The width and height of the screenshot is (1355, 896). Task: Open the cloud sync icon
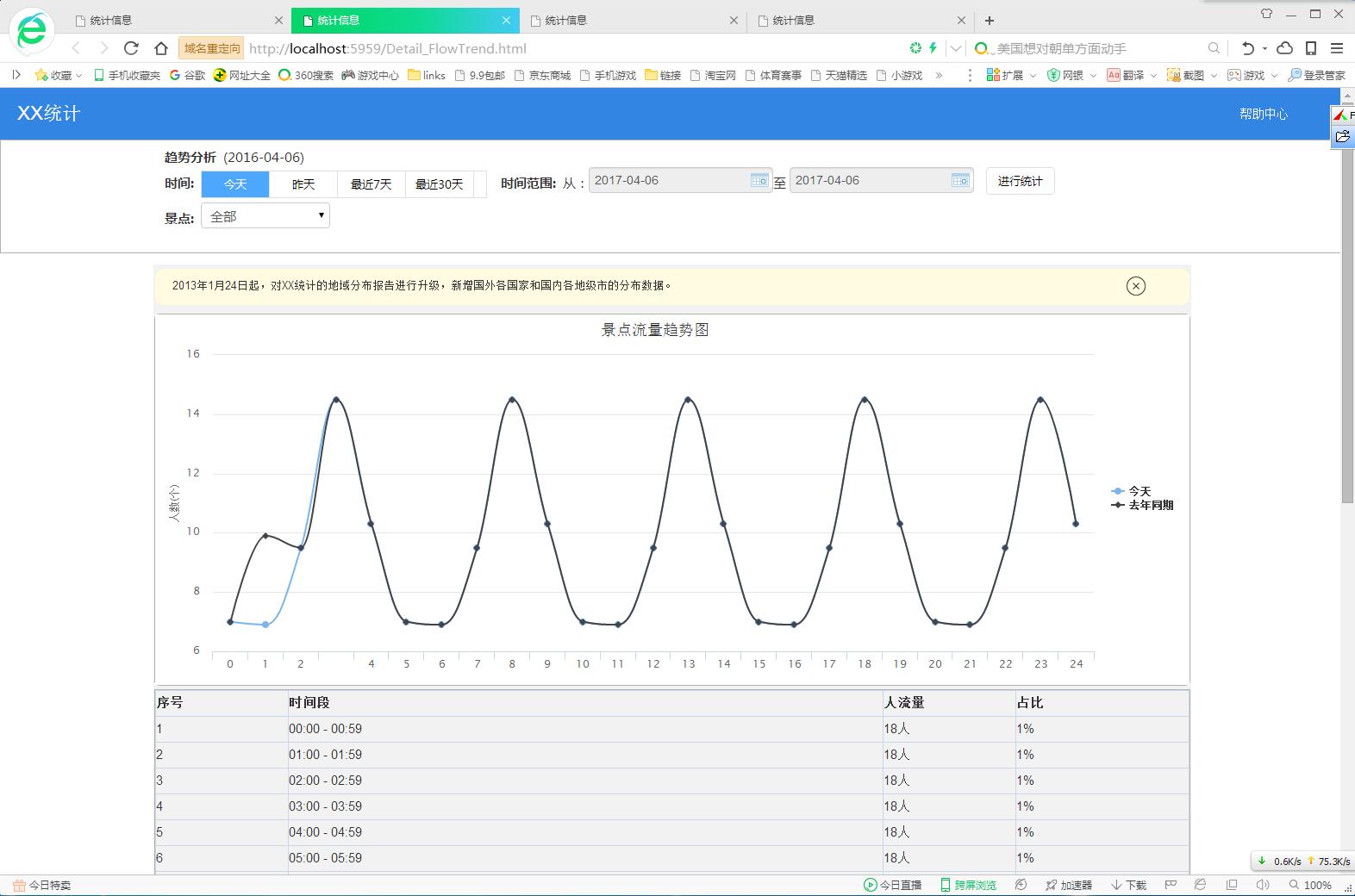pos(1284,48)
